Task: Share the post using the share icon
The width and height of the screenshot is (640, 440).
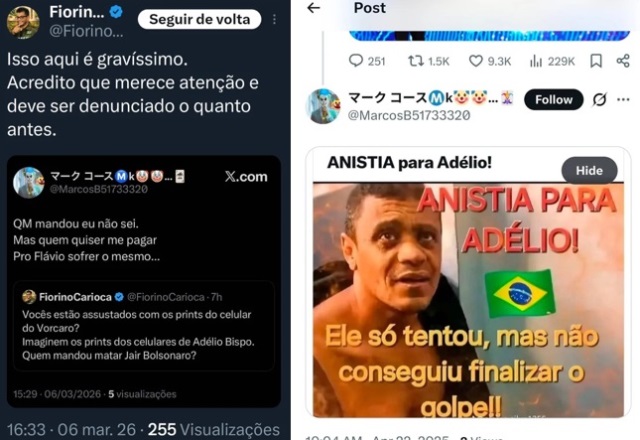Action: [x=623, y=61]
